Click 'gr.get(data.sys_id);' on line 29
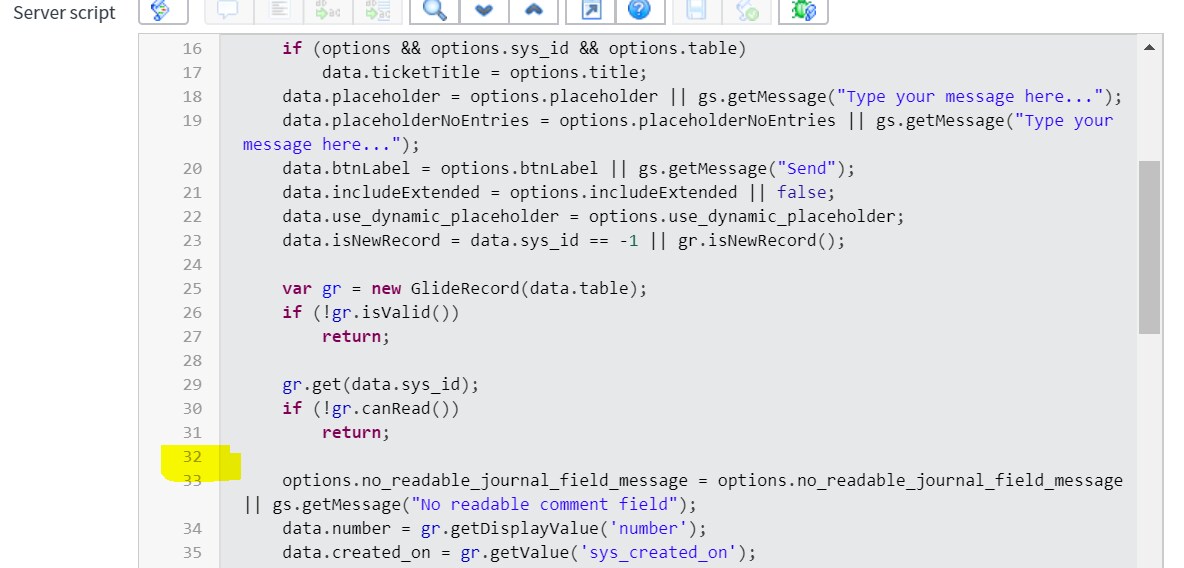The image size is (1184, 568). [381, 384]
